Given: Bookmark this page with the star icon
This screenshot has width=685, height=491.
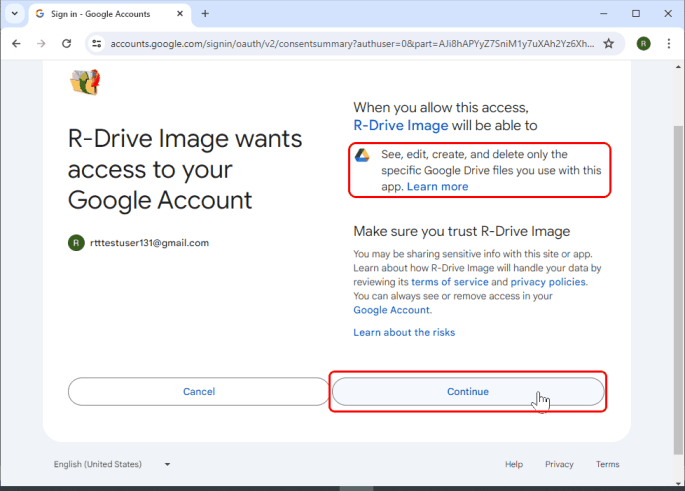Looking at the screenshot, I should [x=609, y=44].
